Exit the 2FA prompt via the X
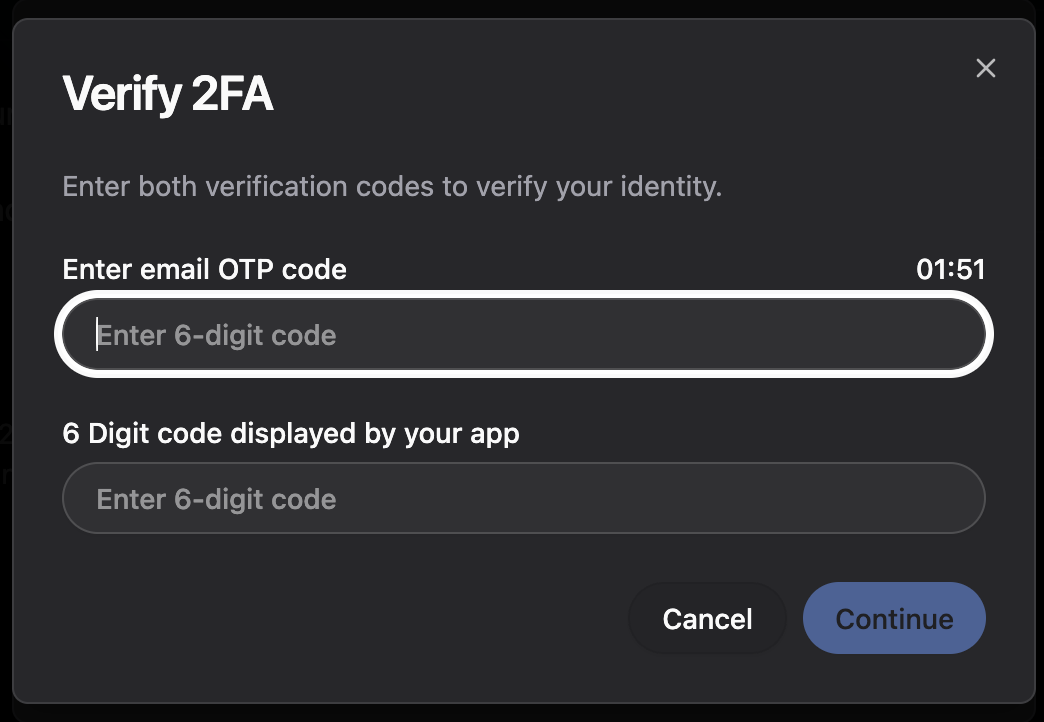1044x722 pixels. pos(985,68)
